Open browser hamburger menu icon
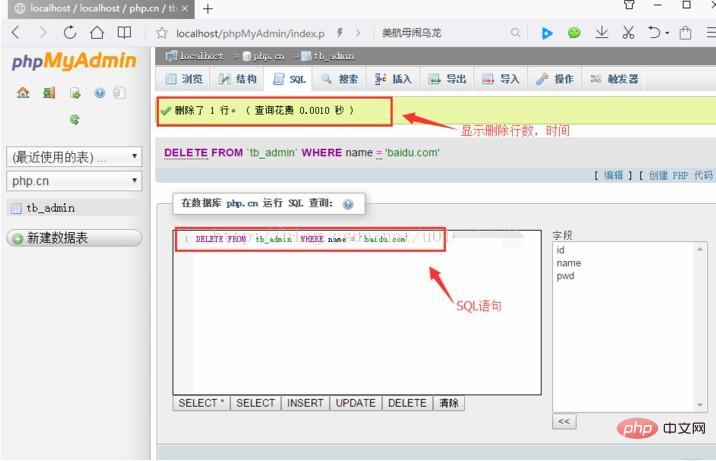716x461 pixels. click(711, 33)
